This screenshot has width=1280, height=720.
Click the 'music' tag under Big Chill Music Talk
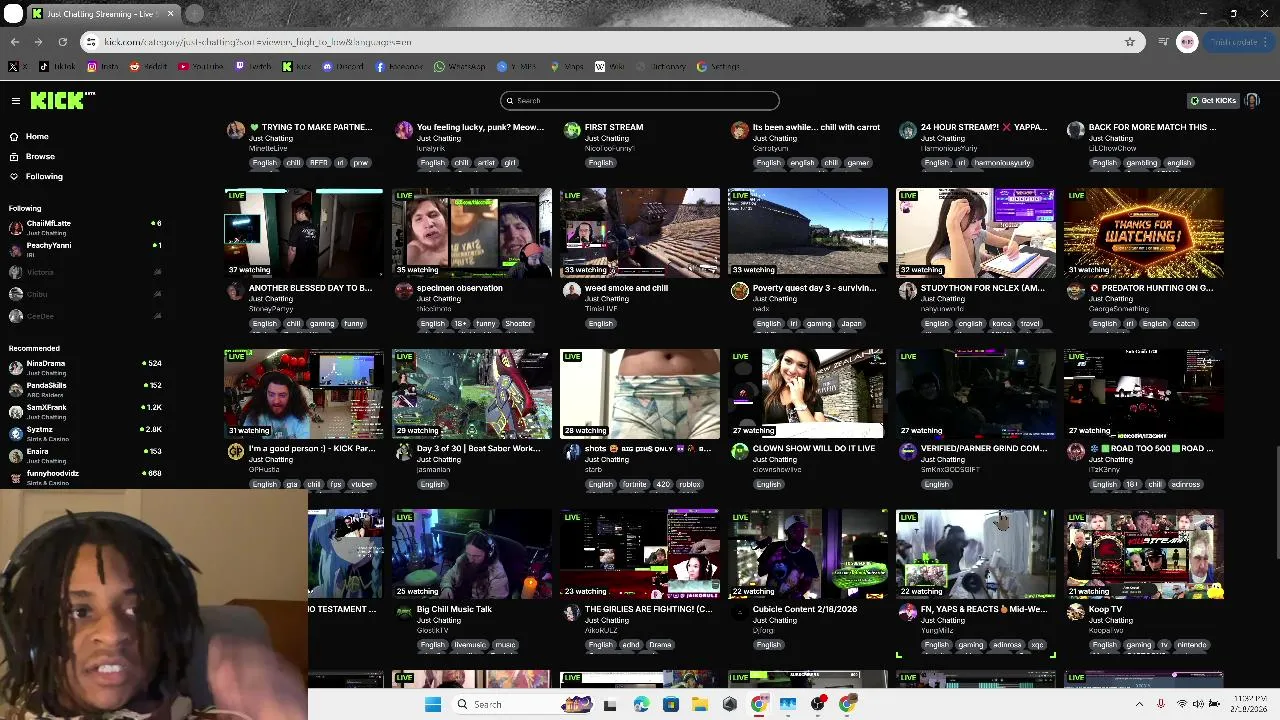point(505,645)
